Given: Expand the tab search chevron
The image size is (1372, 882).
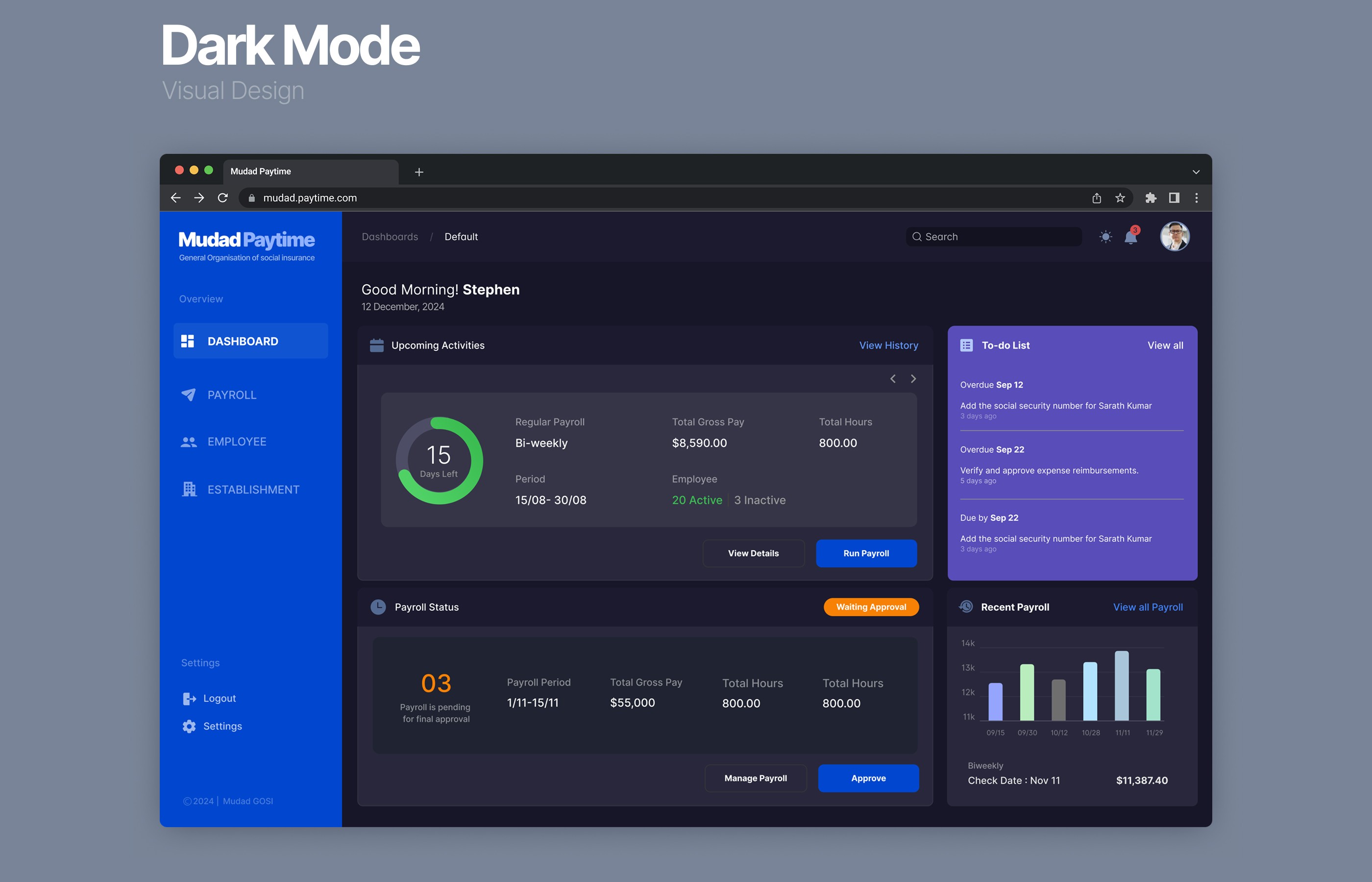Looking at the screenshot, I should 1196,172.
